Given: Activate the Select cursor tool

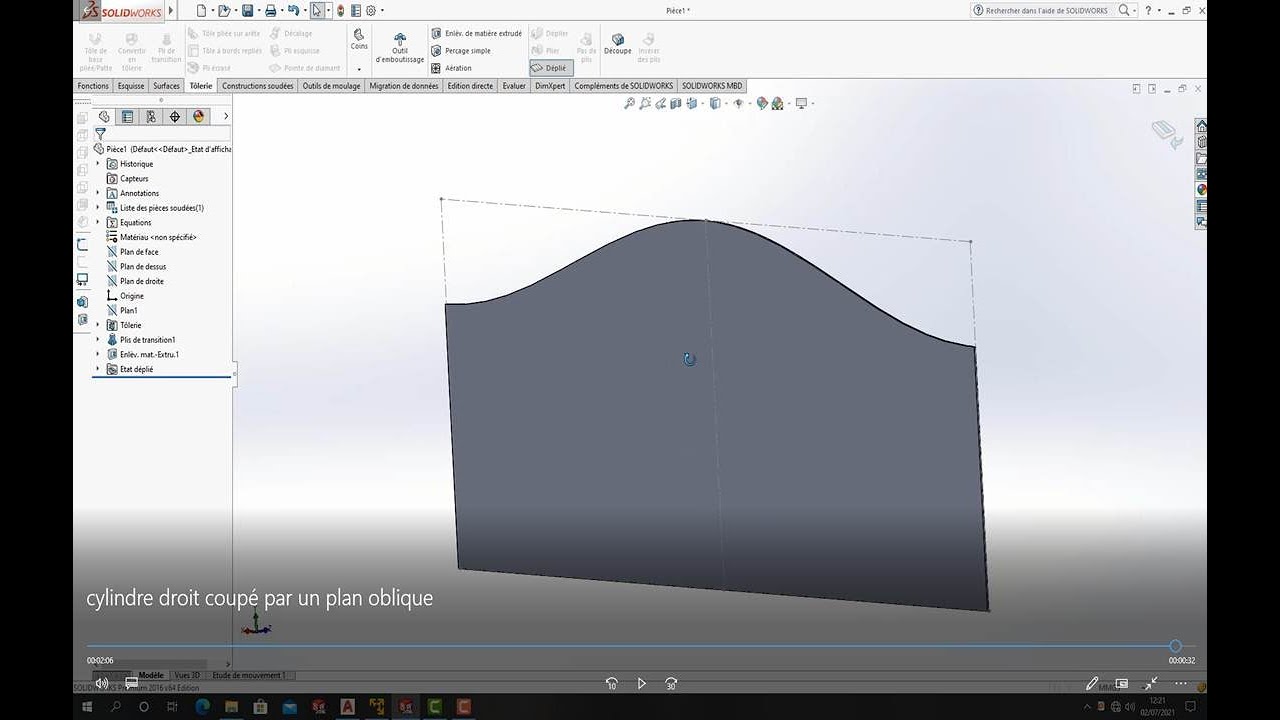Looking at the screenshot, I should (x=317, y=11).
